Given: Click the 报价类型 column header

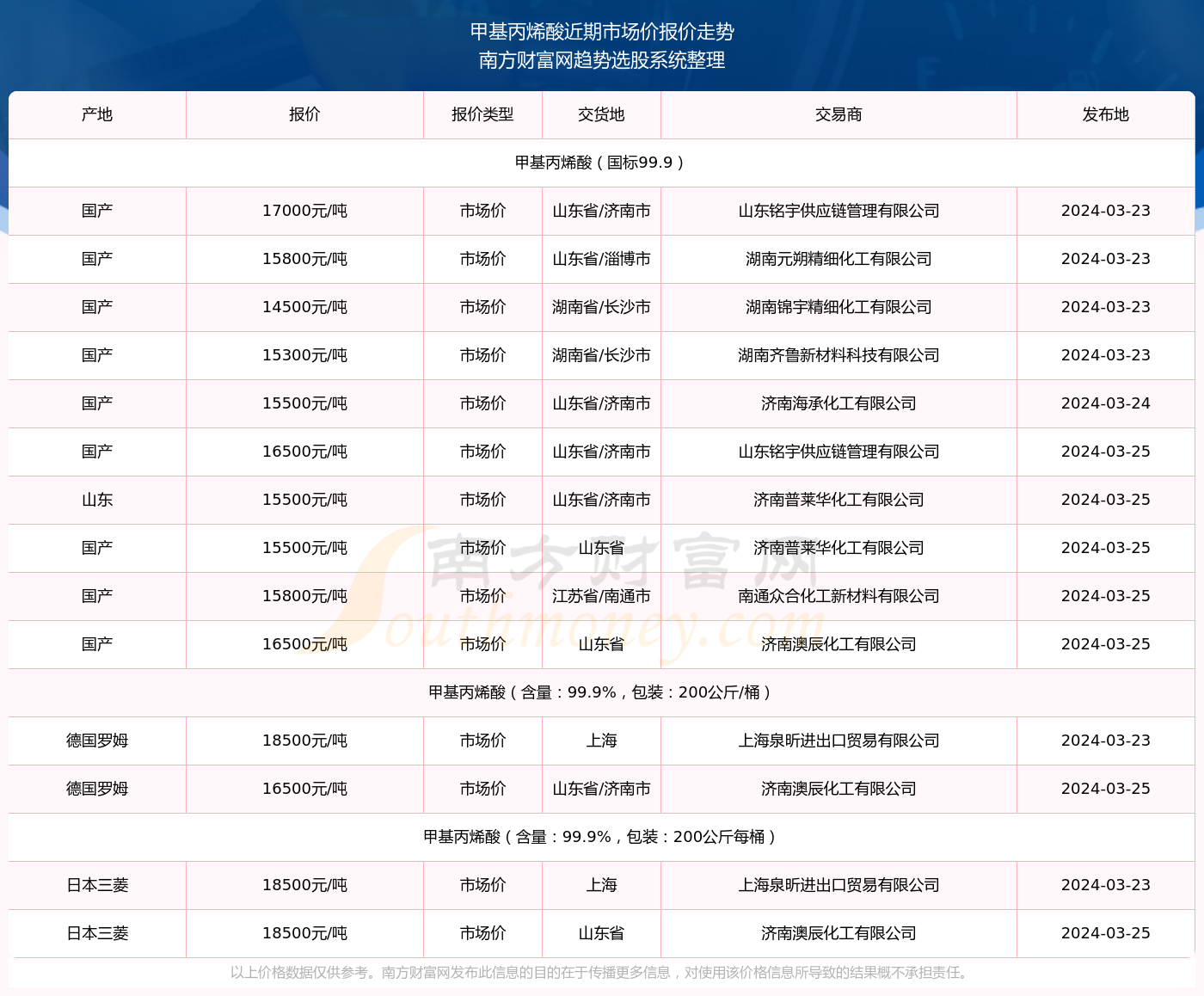Looking at the screenshot, I should pos(482,114).
